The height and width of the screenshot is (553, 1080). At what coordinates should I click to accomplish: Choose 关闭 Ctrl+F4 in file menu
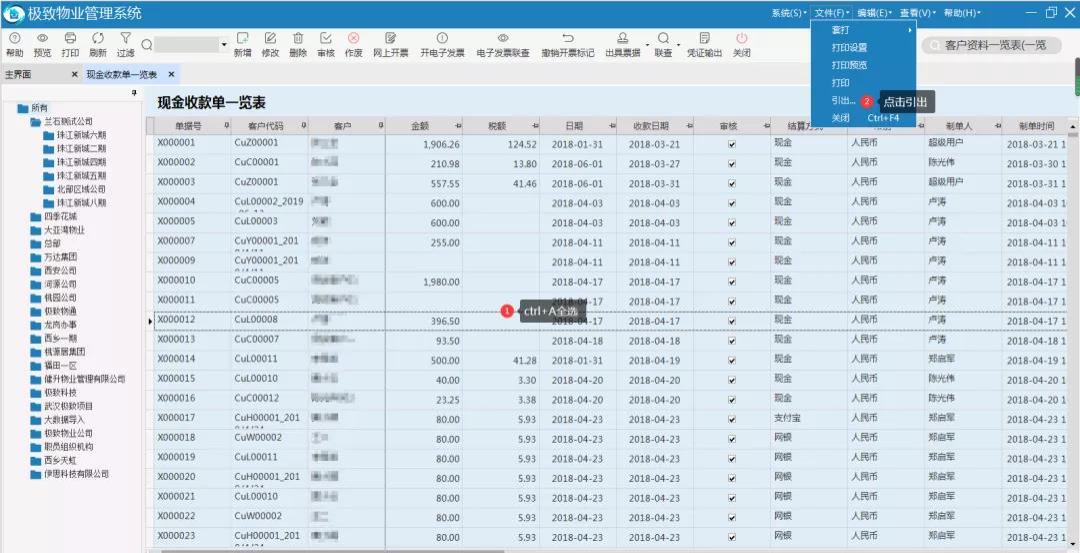(864, 118)
